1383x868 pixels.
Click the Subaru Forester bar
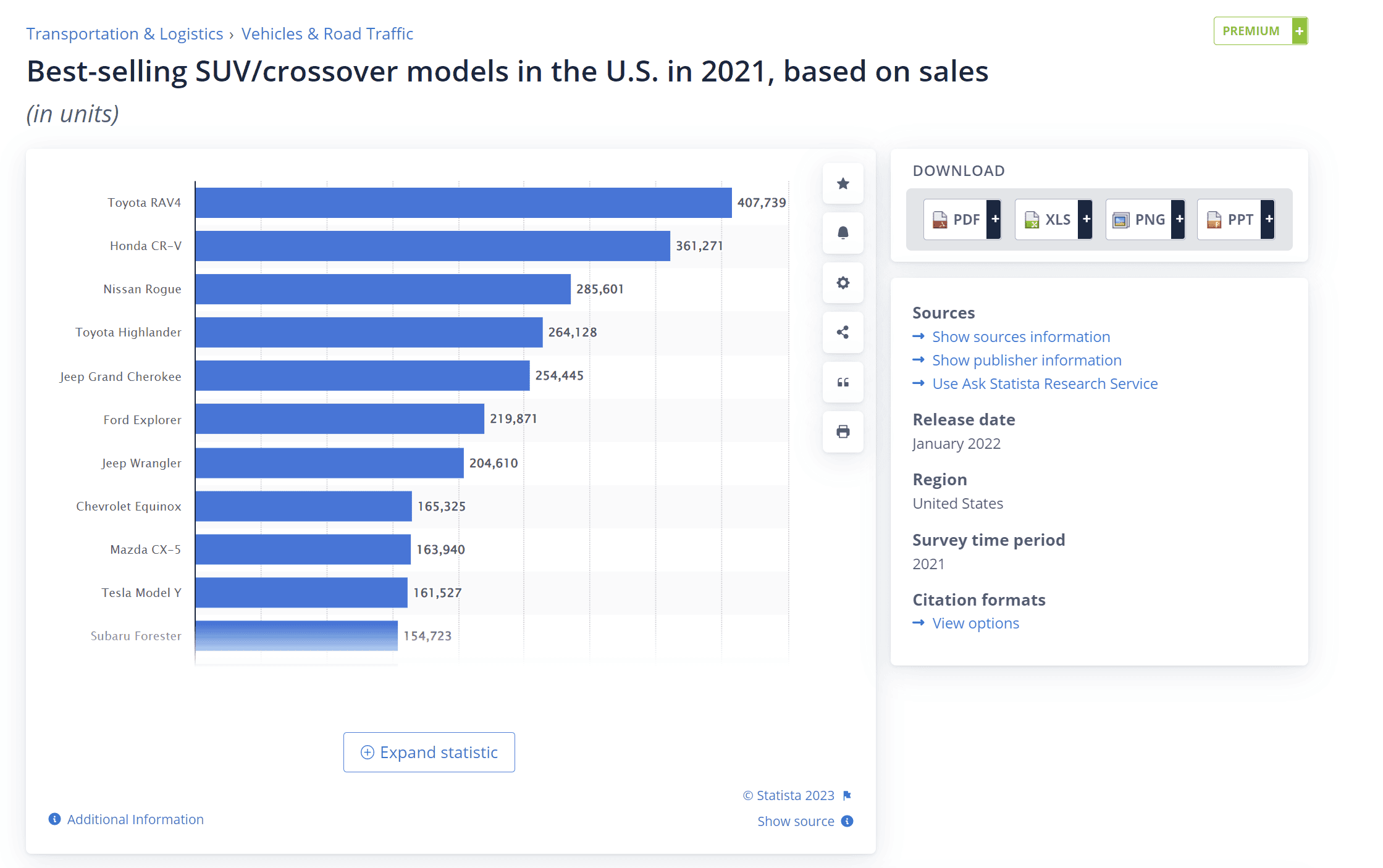296,636
